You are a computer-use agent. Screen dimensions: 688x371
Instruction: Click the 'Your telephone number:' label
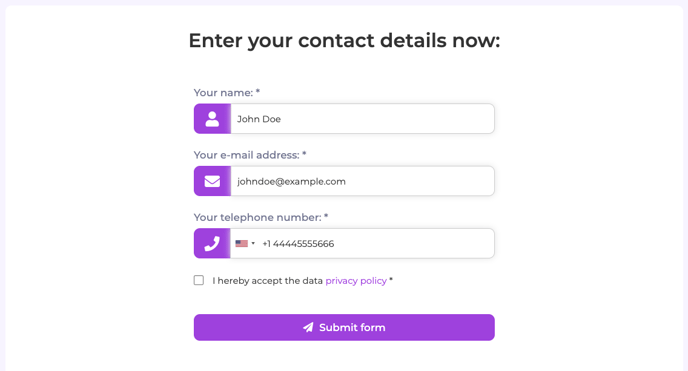pos(258,218)
